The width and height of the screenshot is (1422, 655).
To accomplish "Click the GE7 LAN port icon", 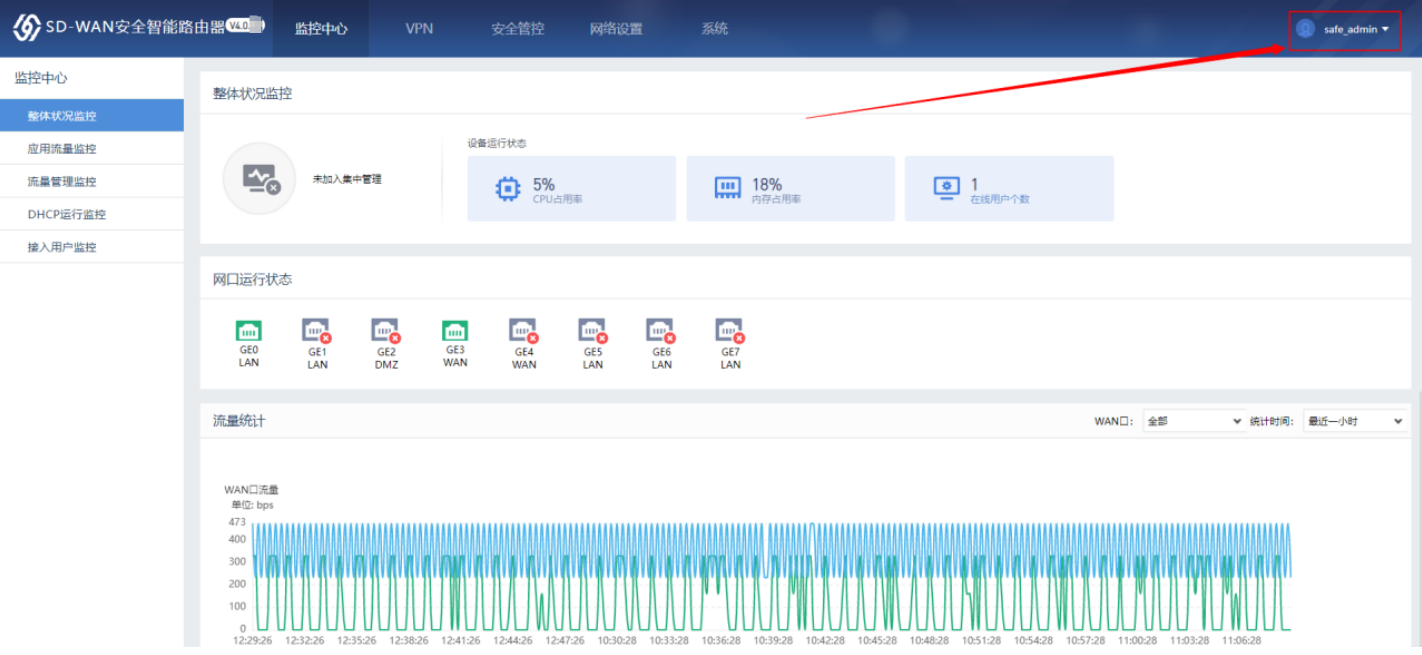I will 730,330.
